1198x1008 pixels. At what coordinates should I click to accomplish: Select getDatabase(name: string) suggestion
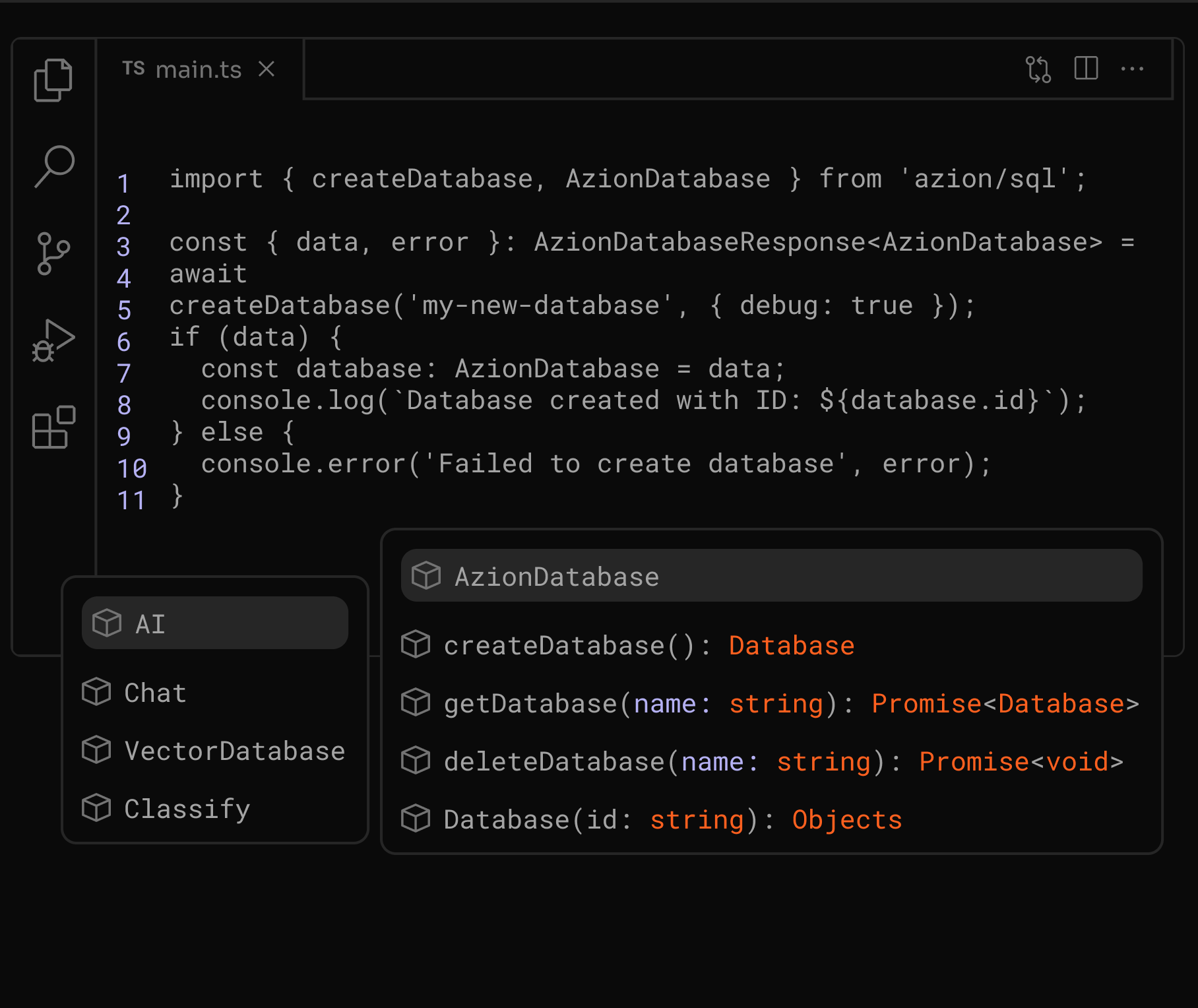coord(772,703)
